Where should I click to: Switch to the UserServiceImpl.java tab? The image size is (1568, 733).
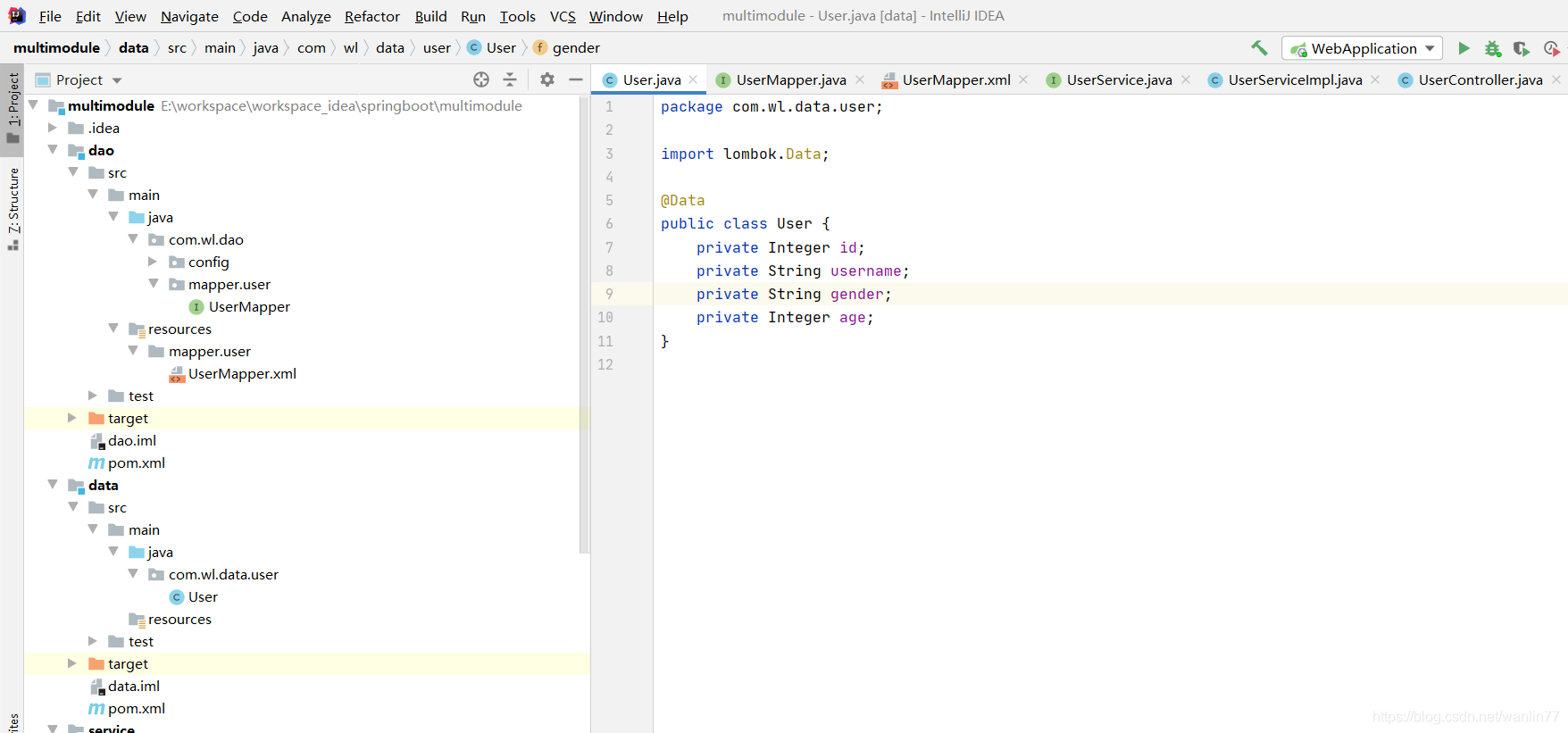tap(1295, 79)
